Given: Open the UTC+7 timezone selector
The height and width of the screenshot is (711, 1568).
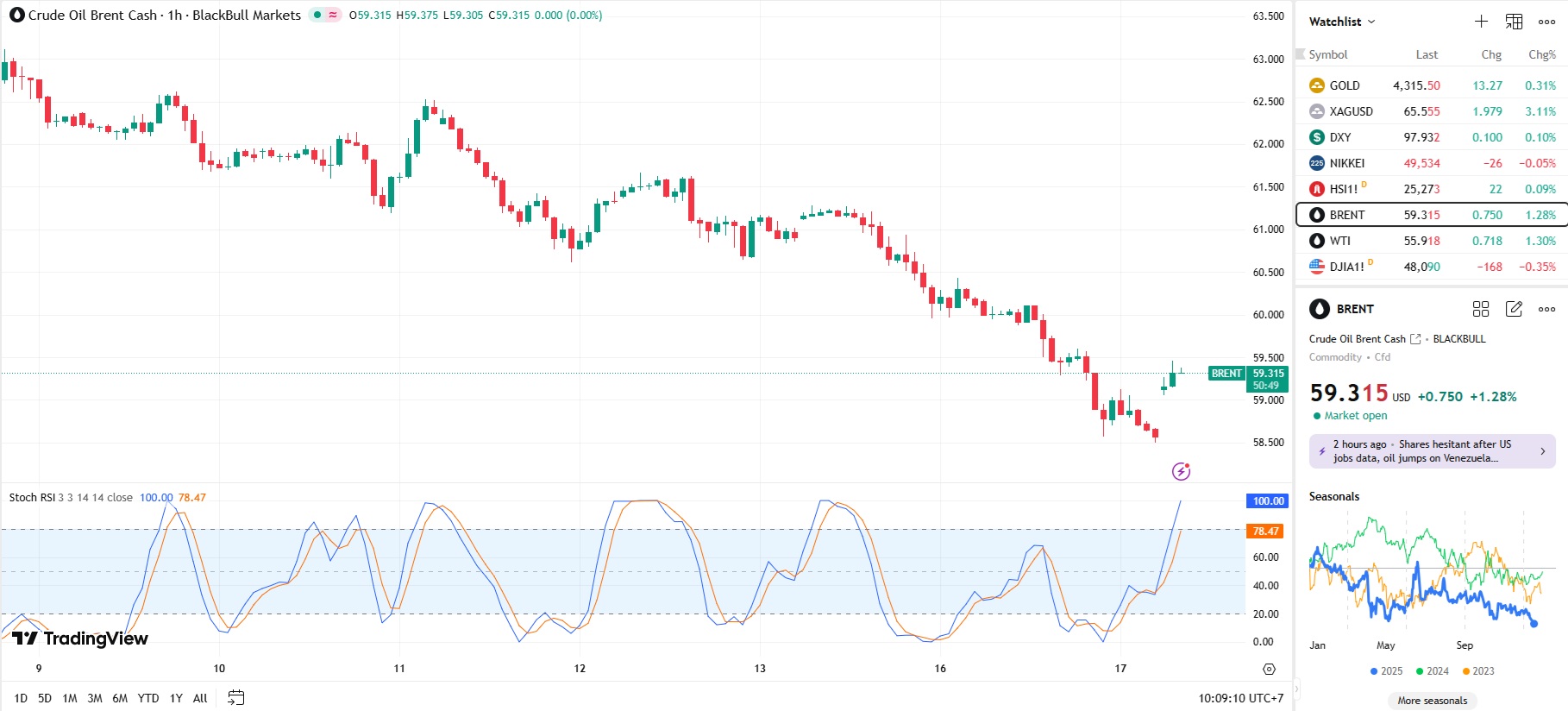Looking at the screenshot, I should tap(1240, 698).
